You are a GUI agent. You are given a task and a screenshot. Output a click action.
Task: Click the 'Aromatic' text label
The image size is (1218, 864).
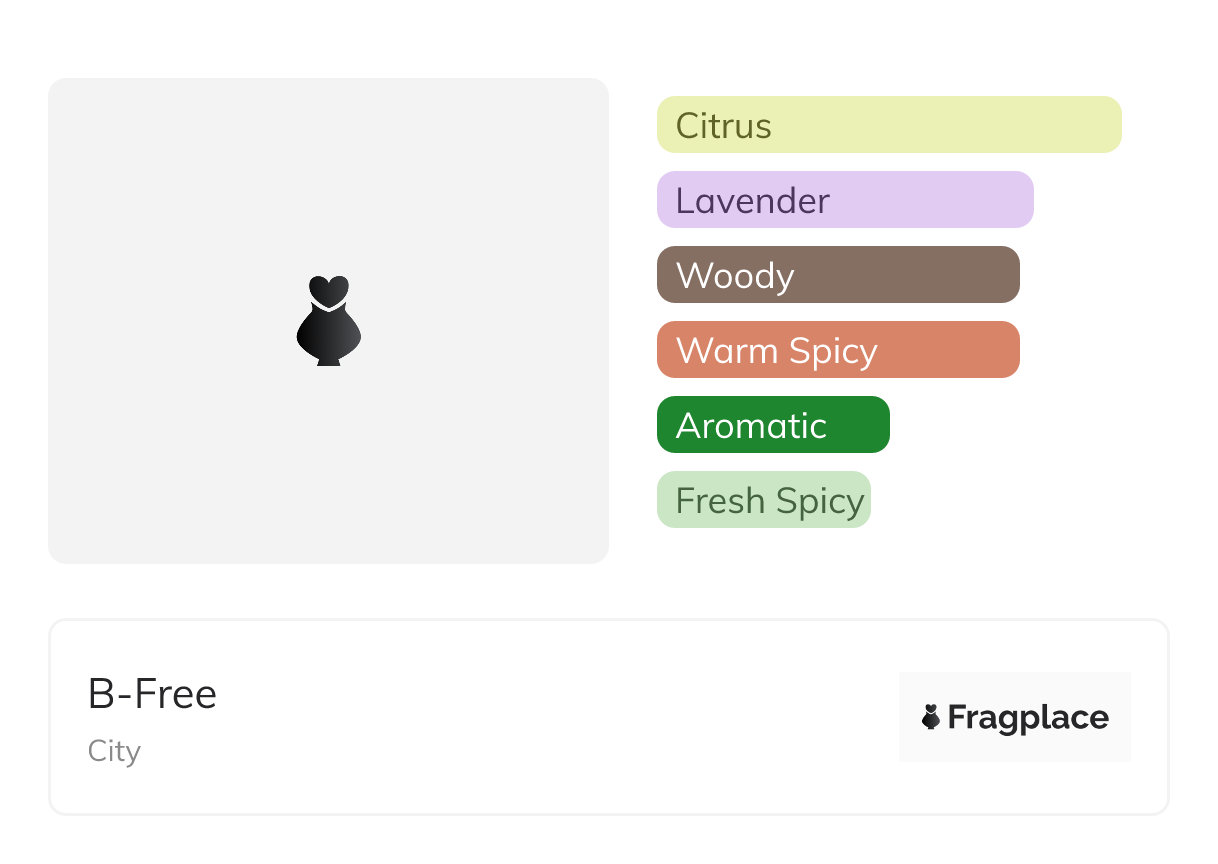coord(751,426)
